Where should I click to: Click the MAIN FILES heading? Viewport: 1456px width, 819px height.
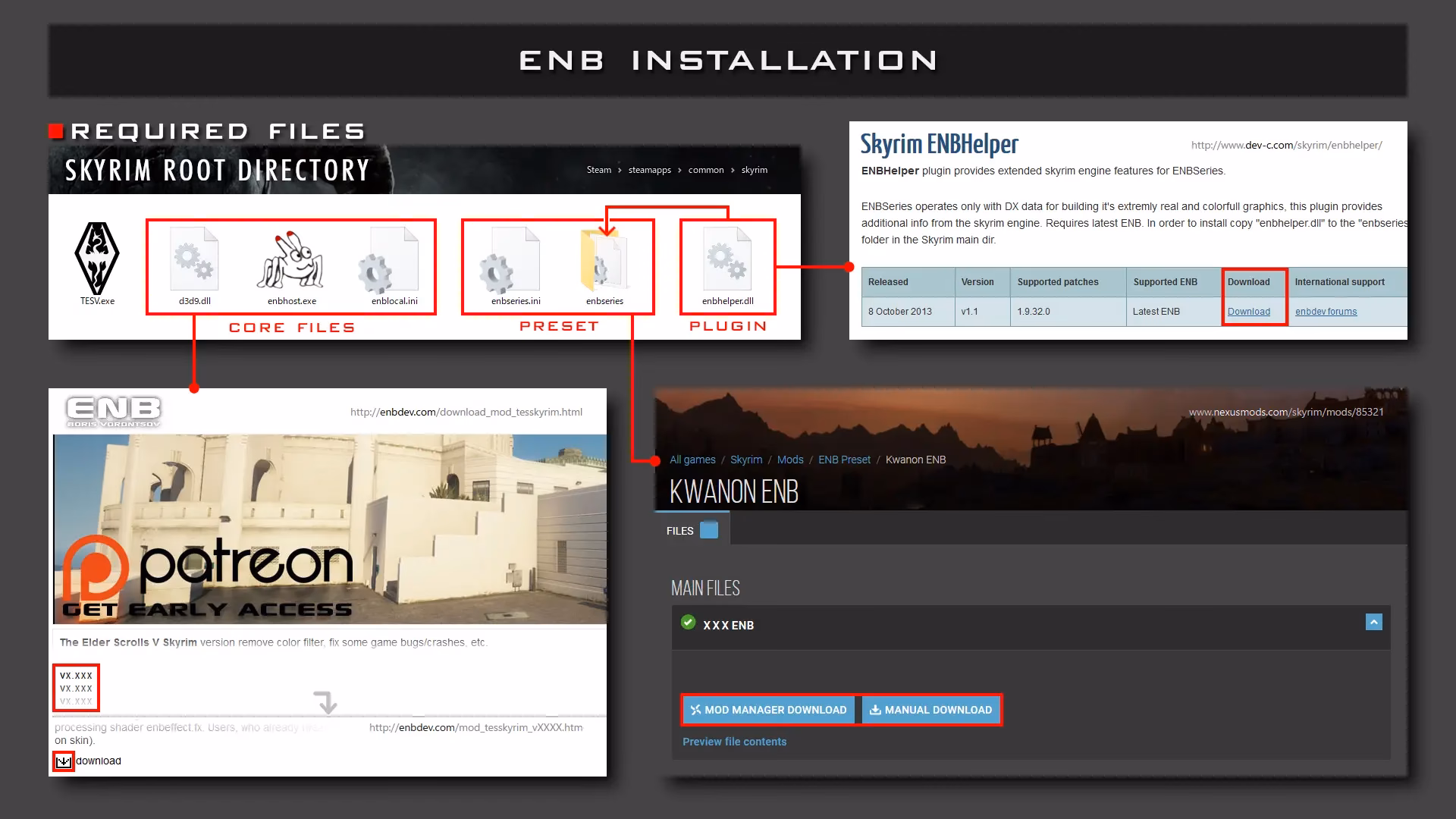pyautogui.click(x=705, y=588)
